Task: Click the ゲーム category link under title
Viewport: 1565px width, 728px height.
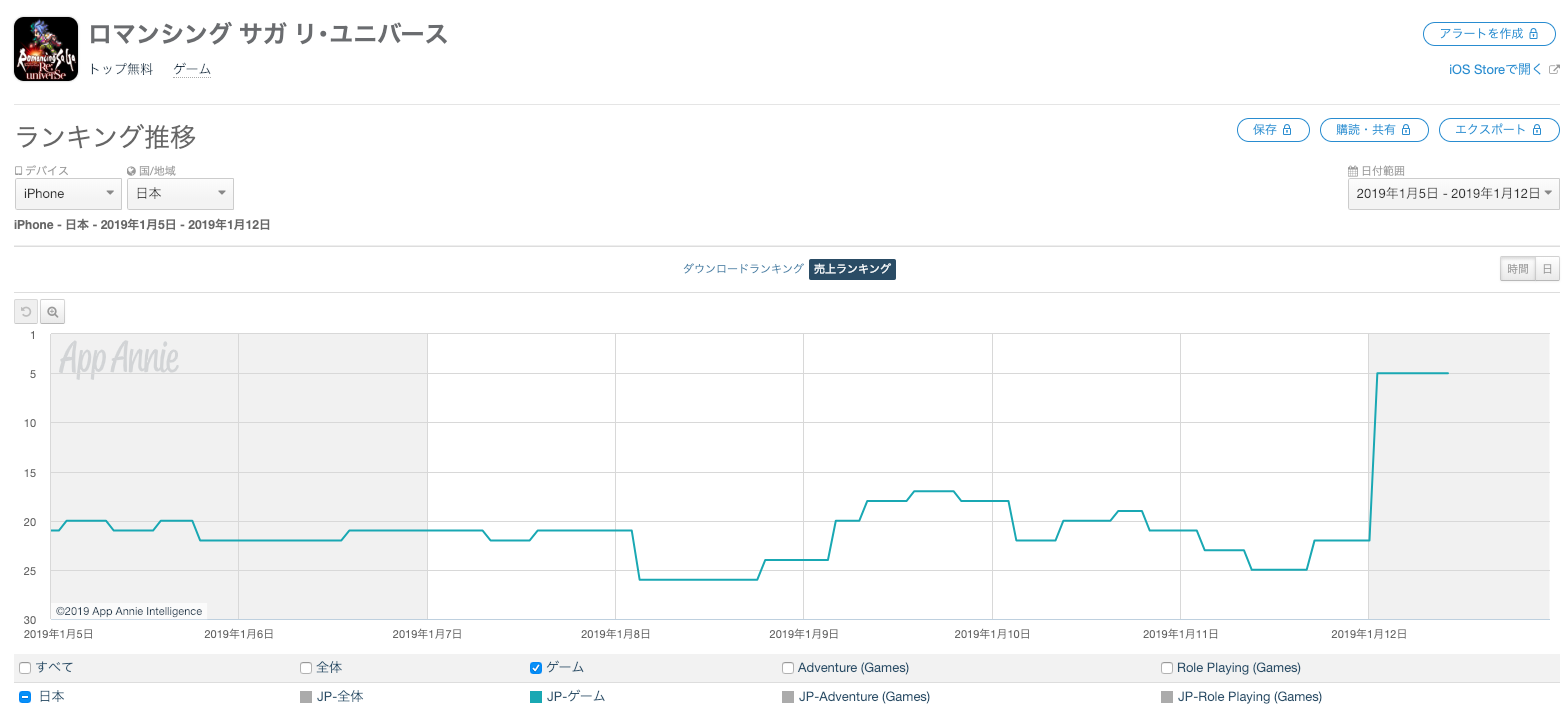Action: (x=192, y=70)
